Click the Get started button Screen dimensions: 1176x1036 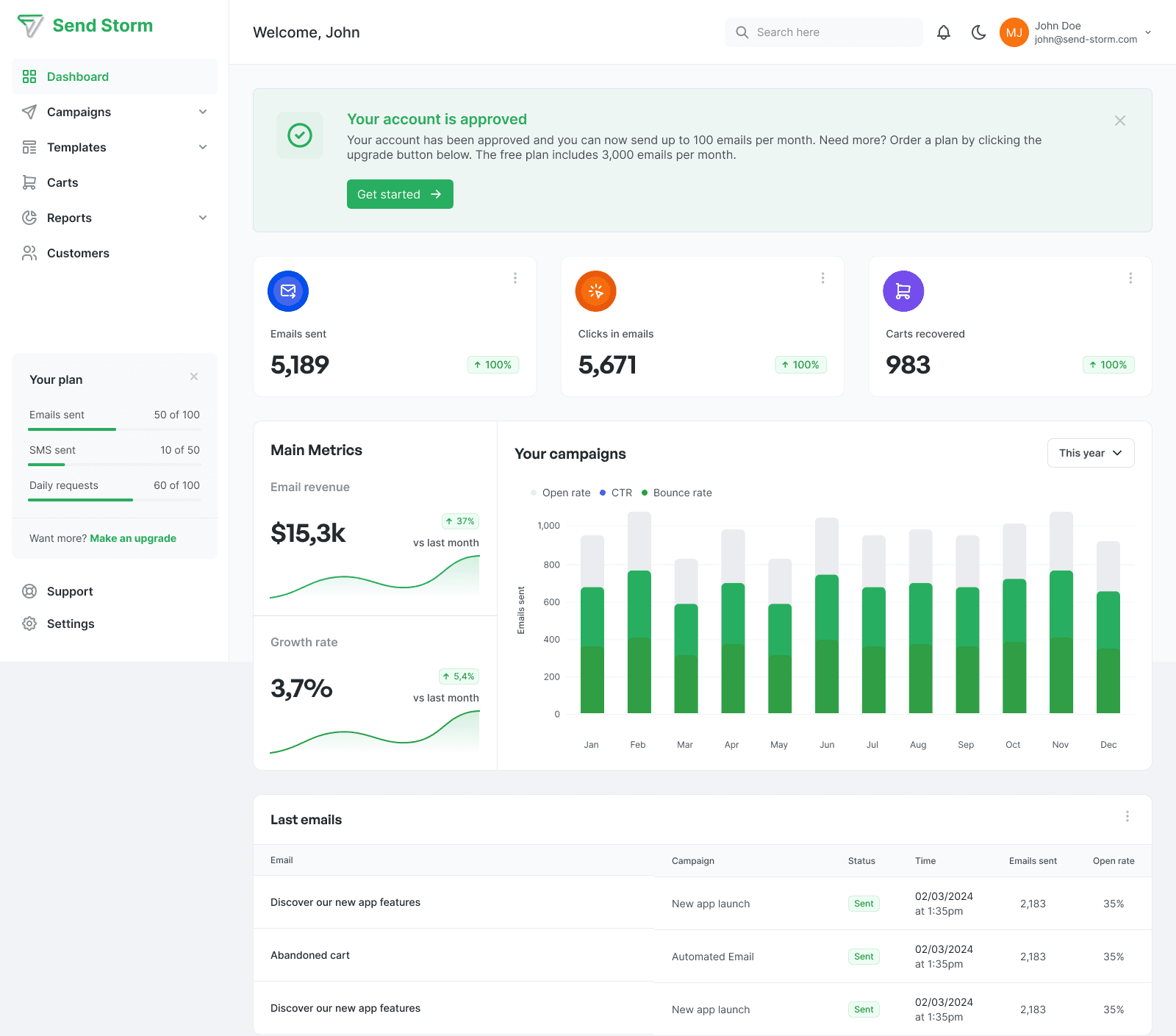(x=400, y=194)
